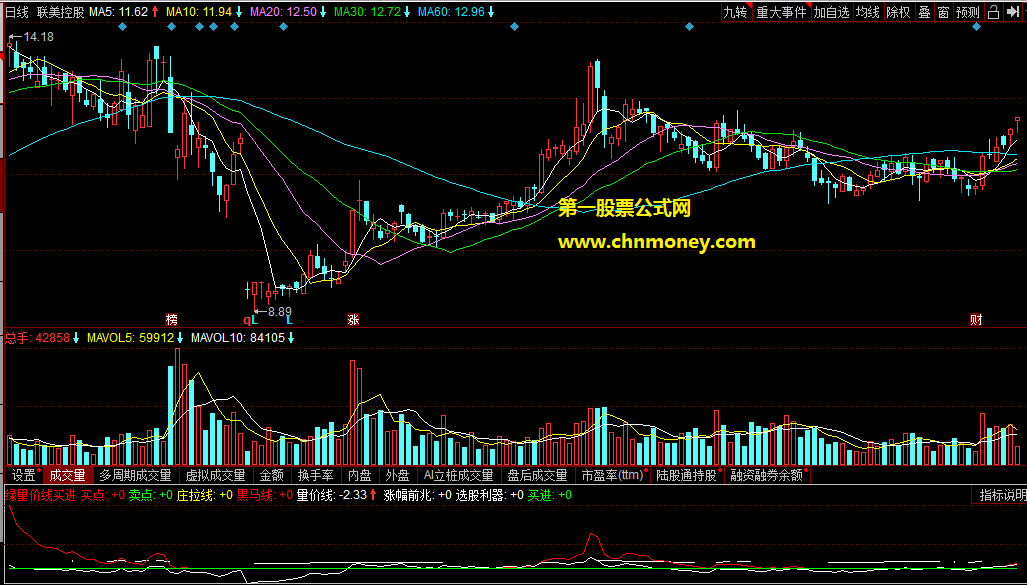Click the 日线 daily period label

pos(17,11)
